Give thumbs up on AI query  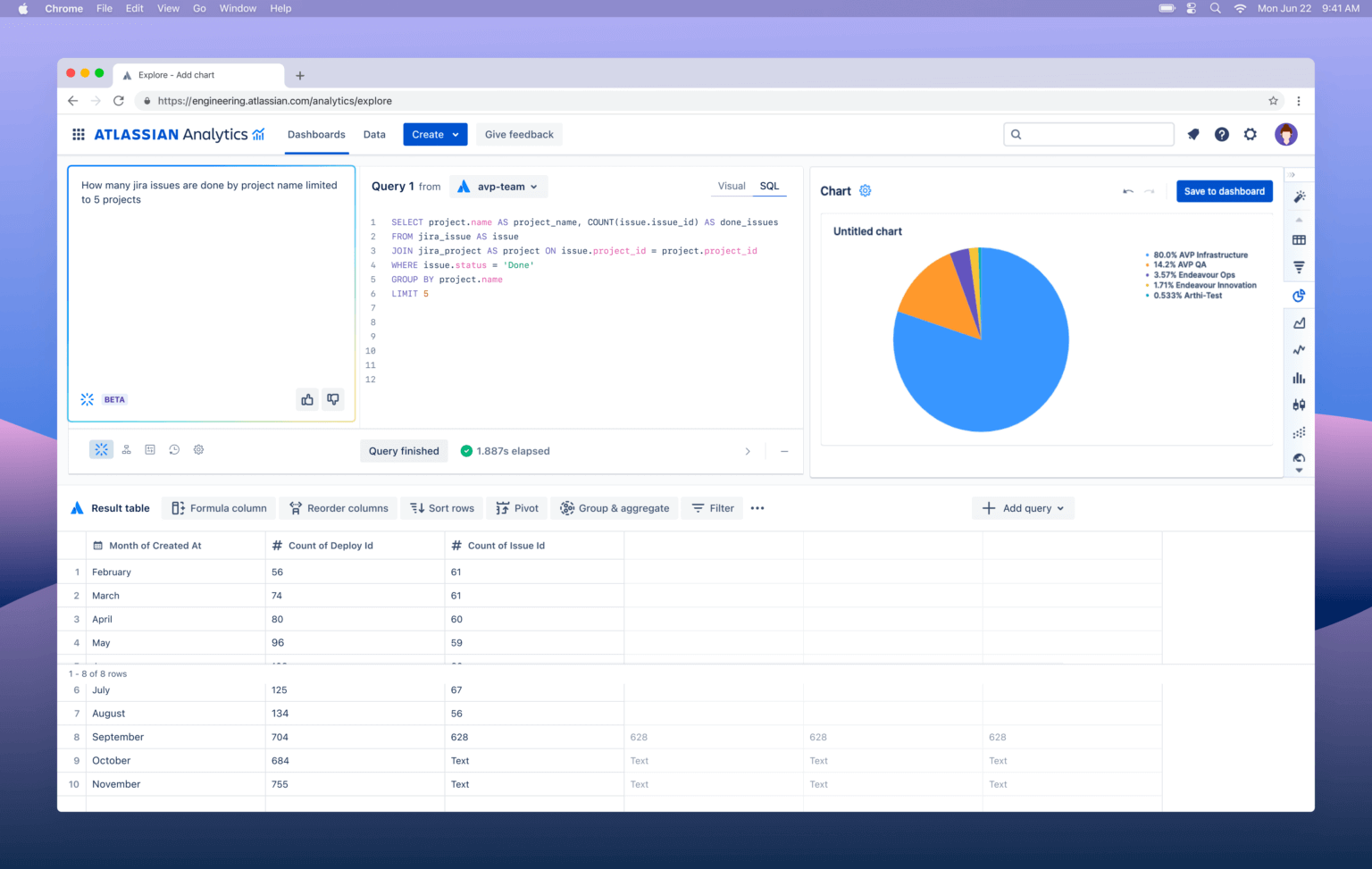point(307,399)
